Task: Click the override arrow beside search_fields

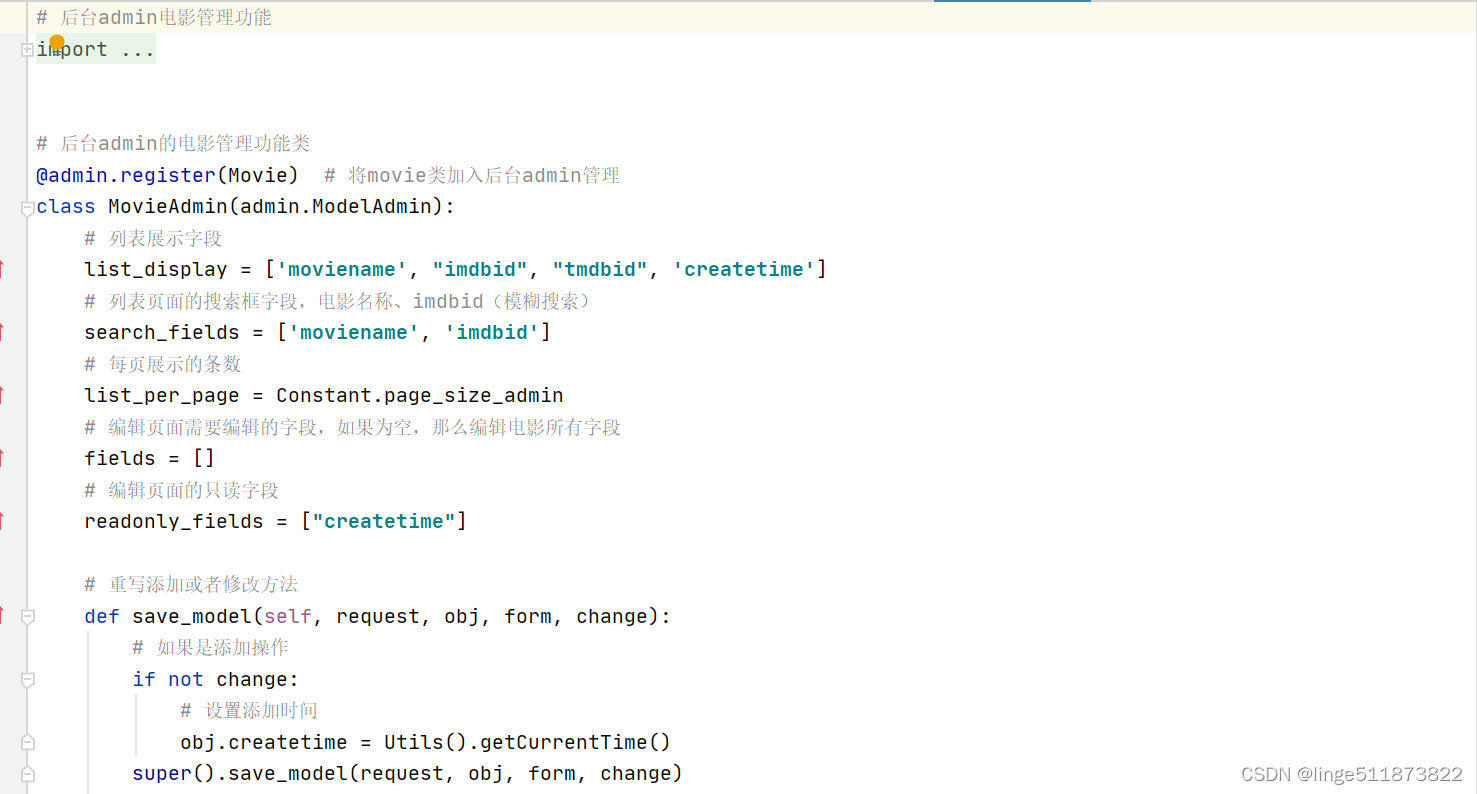Action: coord(2,332)
